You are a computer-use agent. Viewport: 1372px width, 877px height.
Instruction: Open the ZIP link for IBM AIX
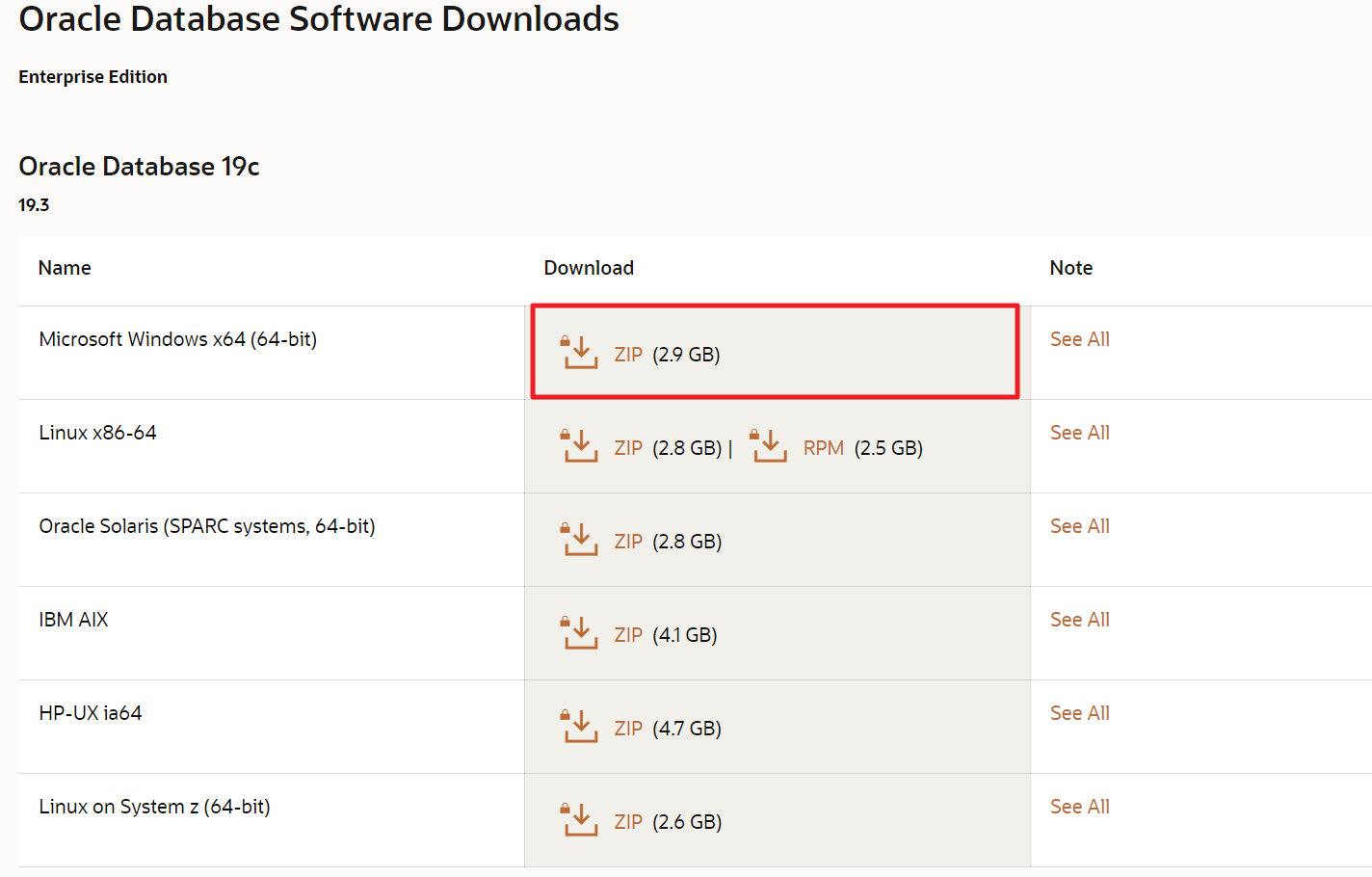[x=628, y=635]
